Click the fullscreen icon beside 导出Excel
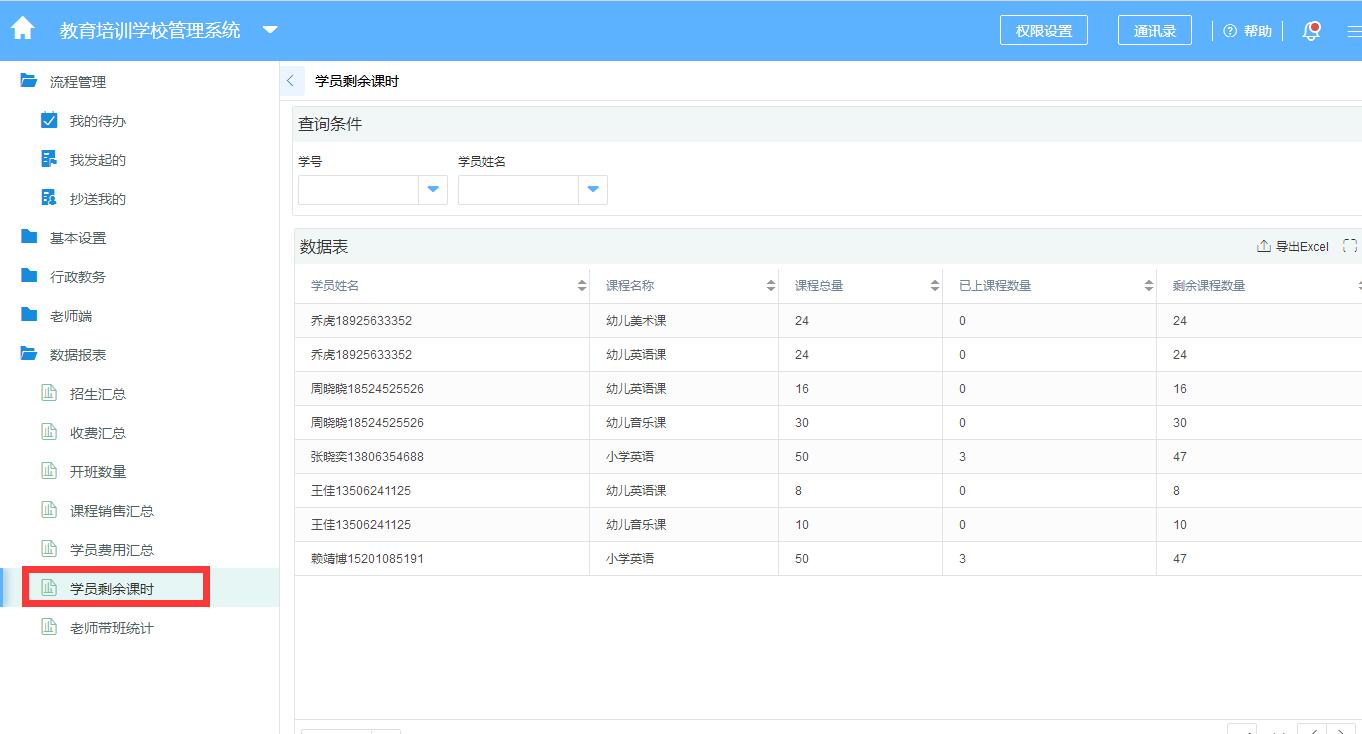Viewport: 1362px width, 734px height. pos(1350,246)
